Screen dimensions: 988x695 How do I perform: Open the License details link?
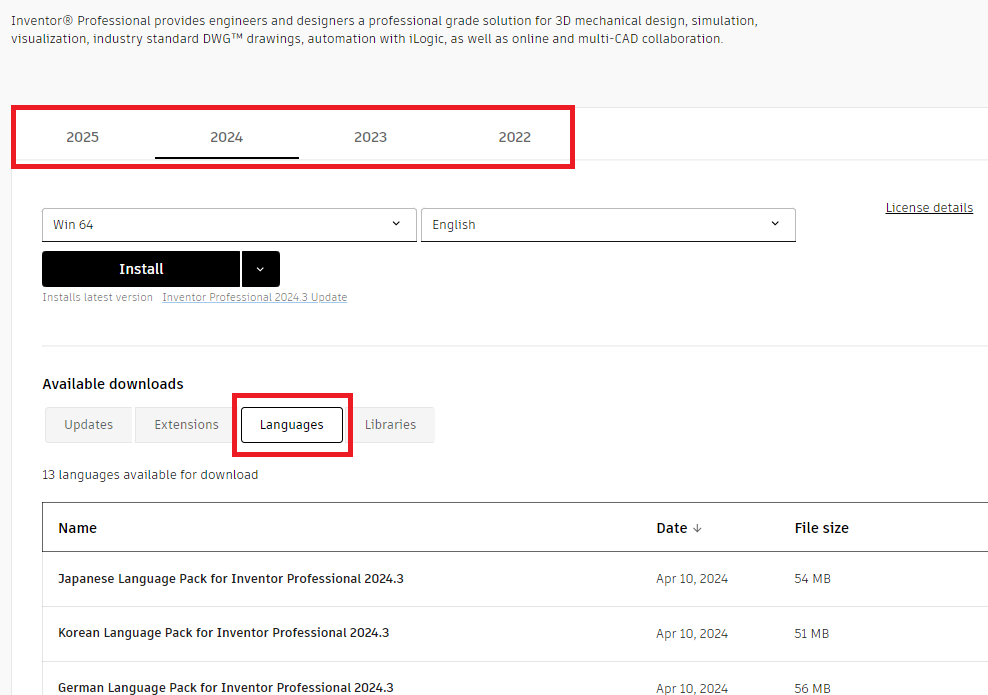coord(929,208)
